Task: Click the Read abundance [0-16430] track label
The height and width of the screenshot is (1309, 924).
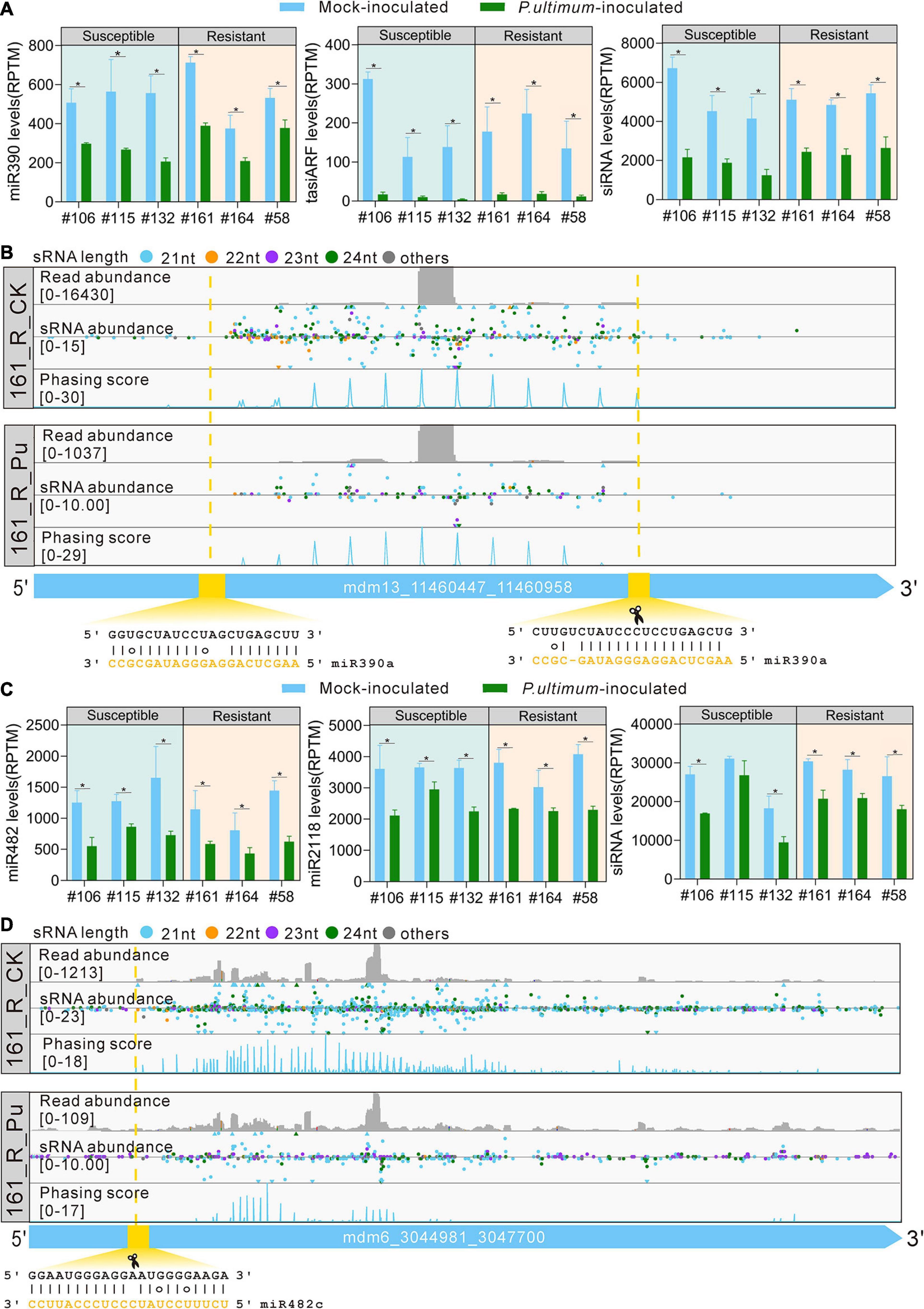Action: coord(105,286)
